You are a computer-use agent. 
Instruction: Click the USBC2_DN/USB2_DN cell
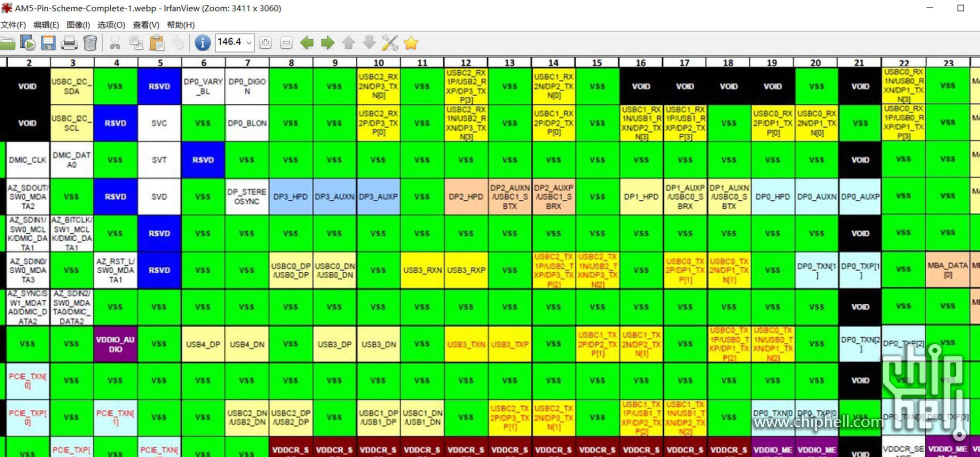click(x=247, y=418)
